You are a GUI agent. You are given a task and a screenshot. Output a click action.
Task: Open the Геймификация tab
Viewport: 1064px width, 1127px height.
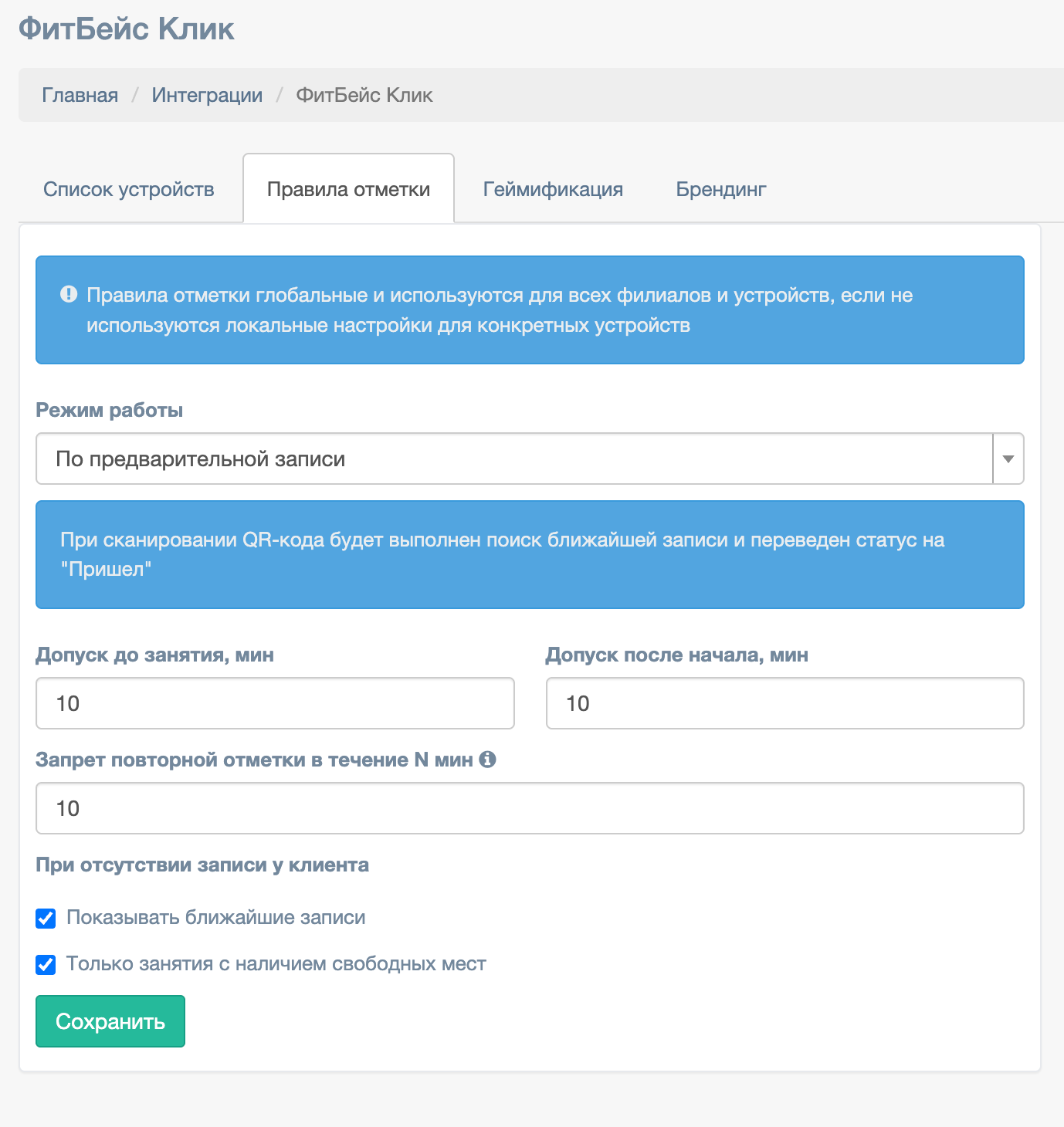[553, 189]
